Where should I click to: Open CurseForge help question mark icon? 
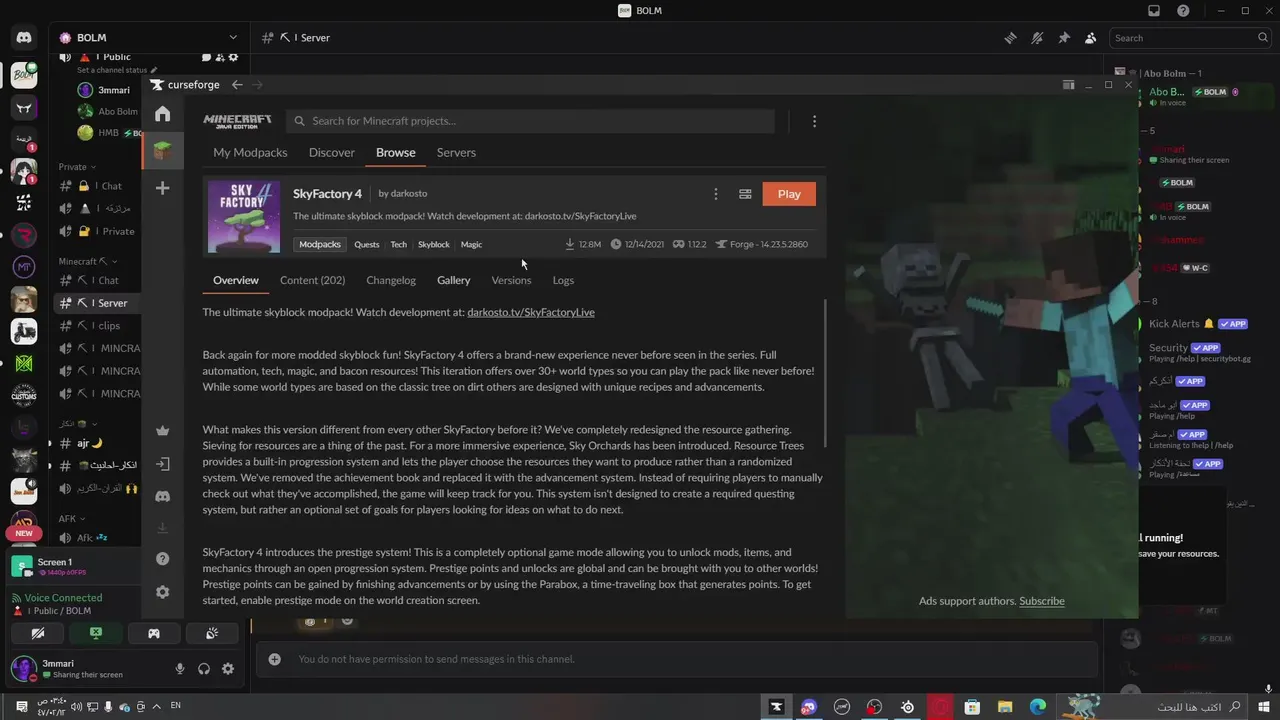(163, 559)
